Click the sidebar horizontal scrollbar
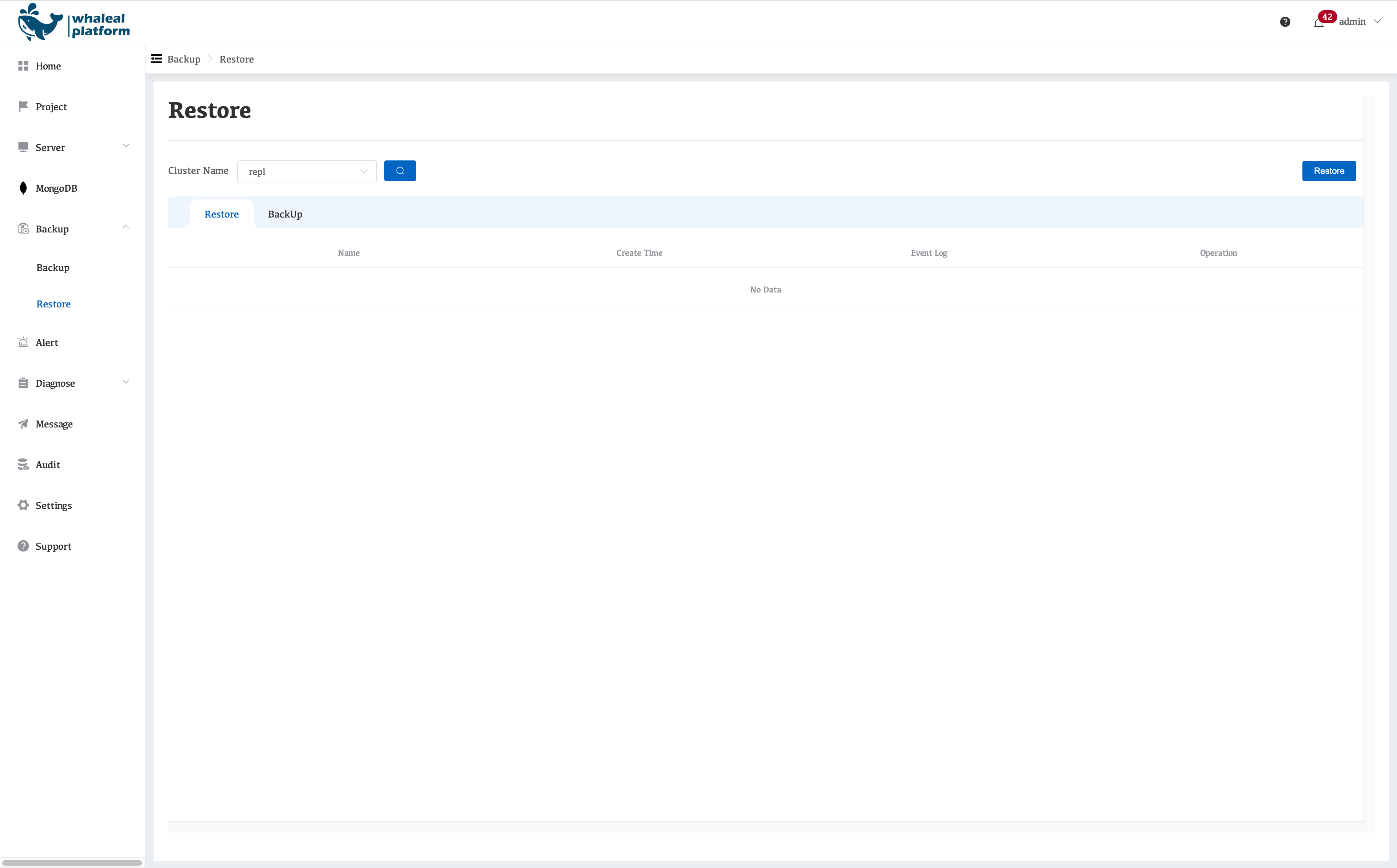 (72, 862)
